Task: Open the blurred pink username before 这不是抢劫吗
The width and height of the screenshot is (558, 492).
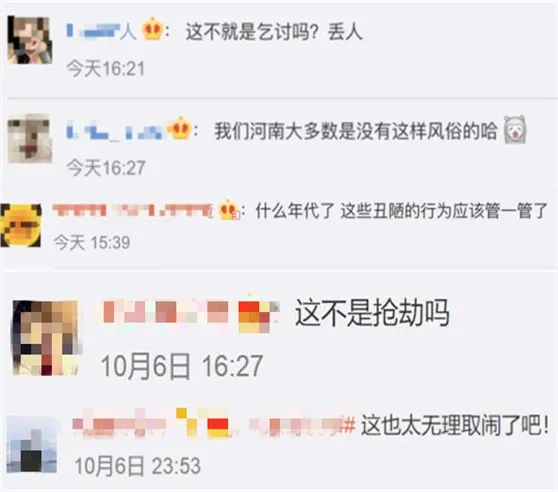Action: point(165,312)
